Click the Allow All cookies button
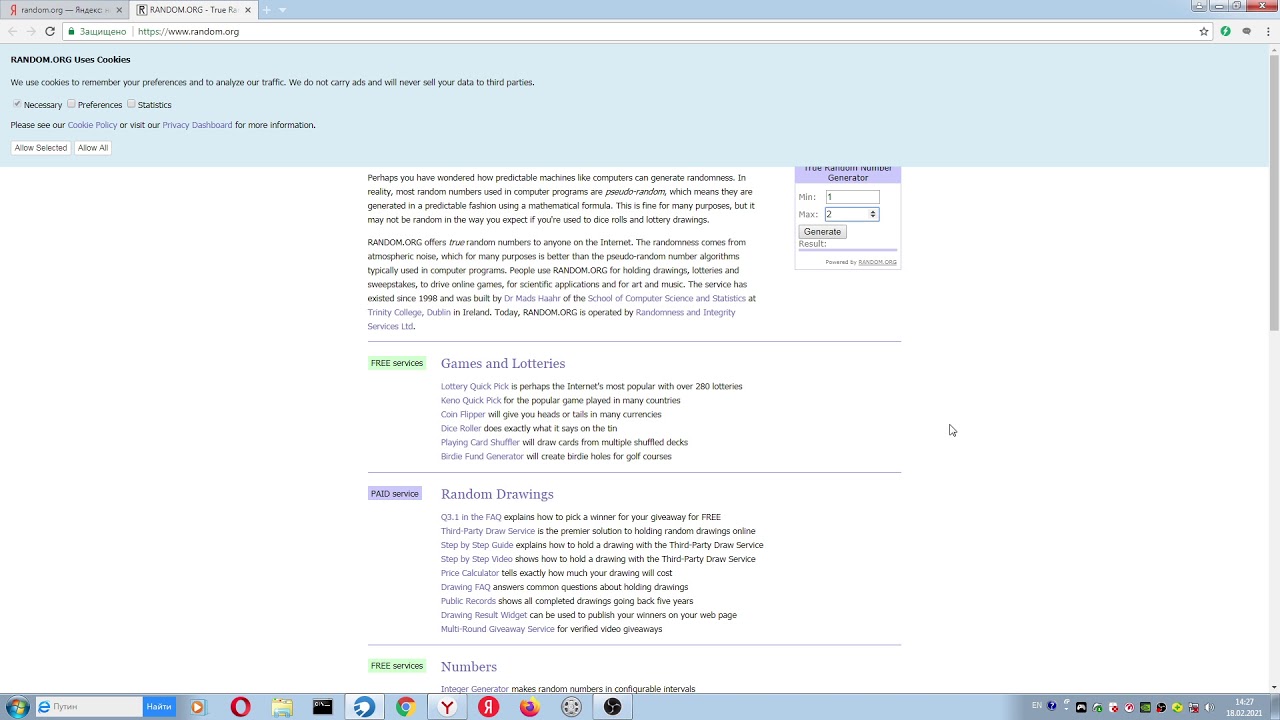The image size is (1280, 720). [x=93, y=148]
